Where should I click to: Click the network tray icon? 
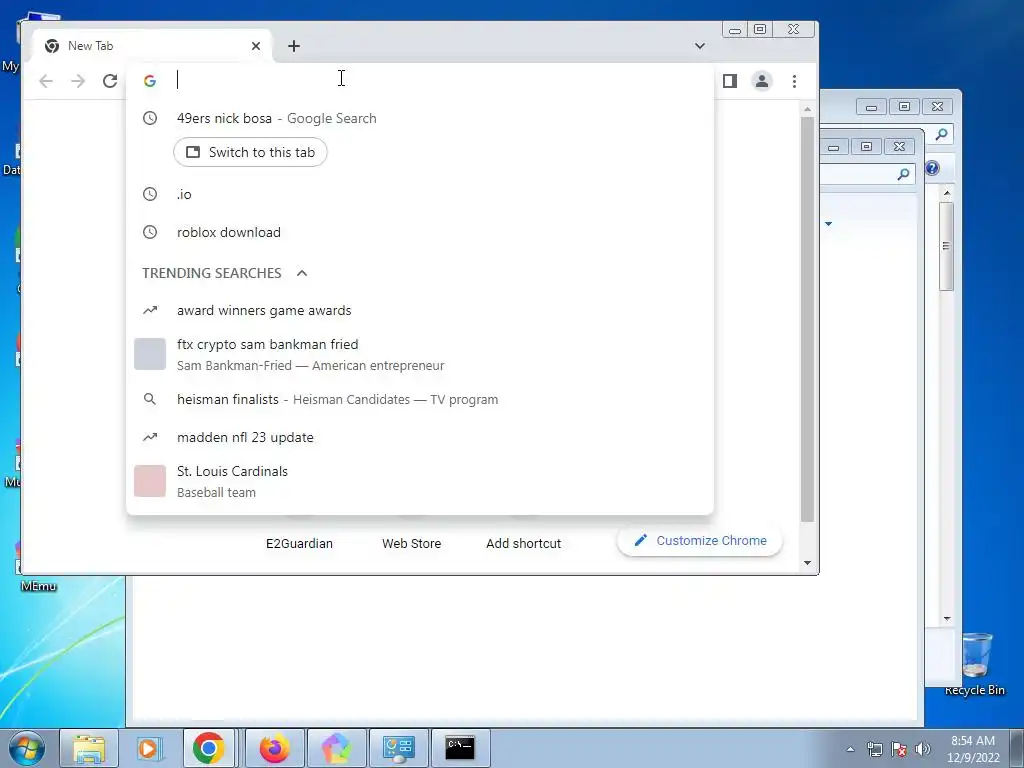(874, 749)
